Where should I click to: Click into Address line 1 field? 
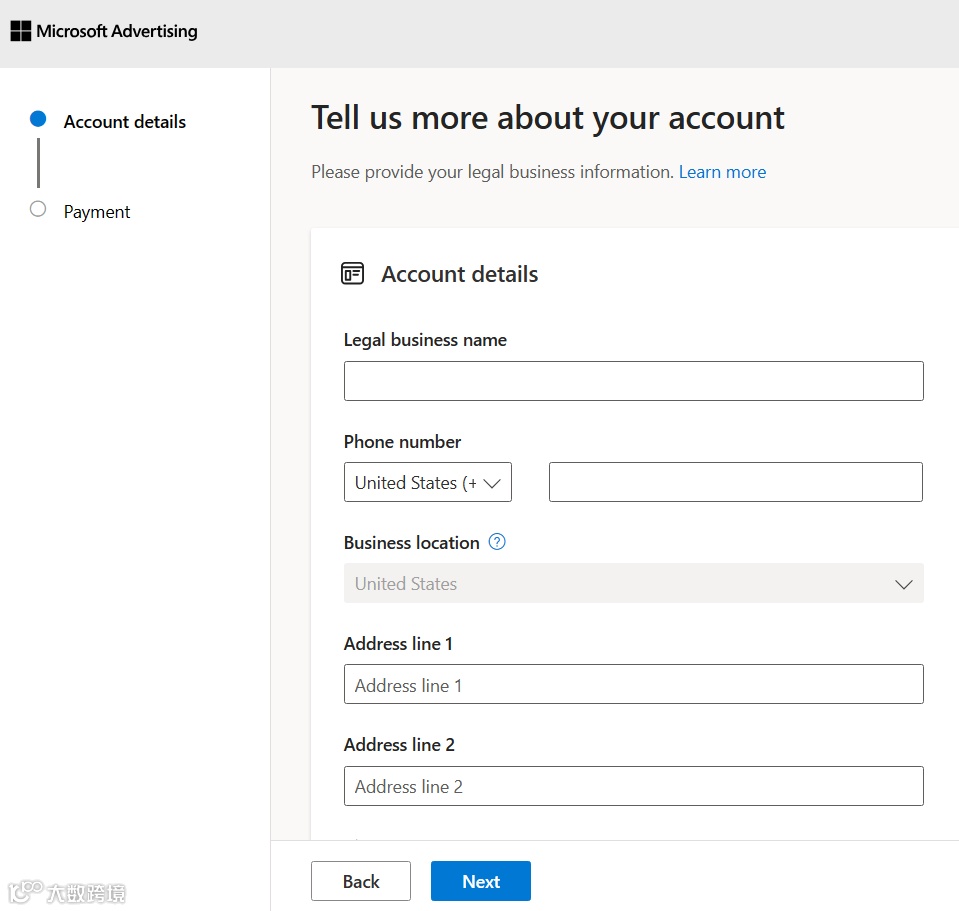[633, 685]
